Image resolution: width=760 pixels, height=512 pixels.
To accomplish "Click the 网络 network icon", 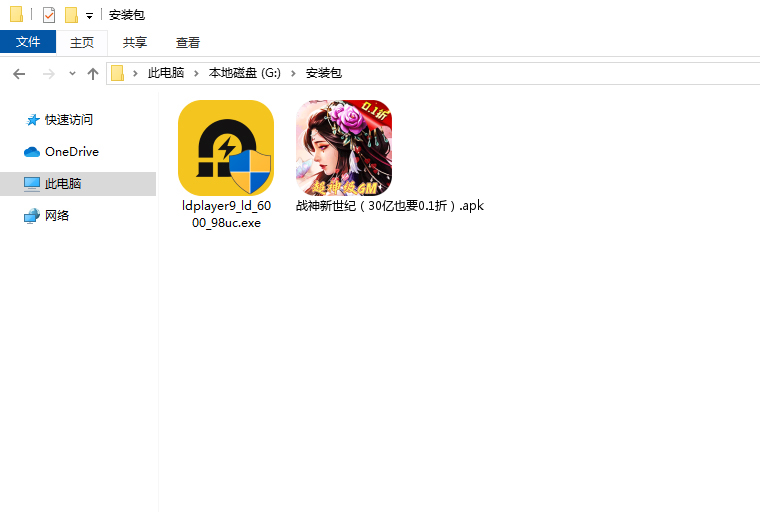I will 32,216.
